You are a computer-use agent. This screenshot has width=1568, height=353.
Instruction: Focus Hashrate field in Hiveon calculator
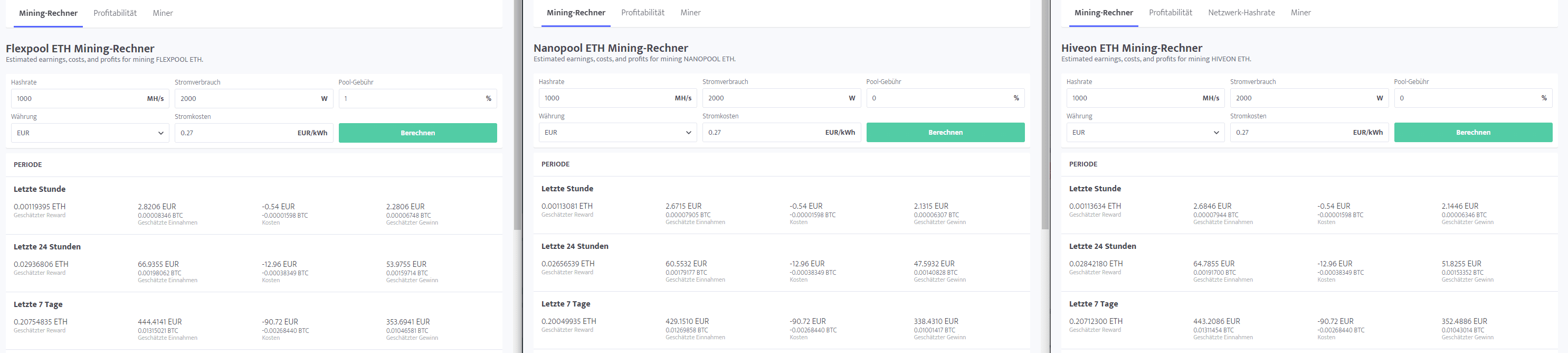(1146, 98)
